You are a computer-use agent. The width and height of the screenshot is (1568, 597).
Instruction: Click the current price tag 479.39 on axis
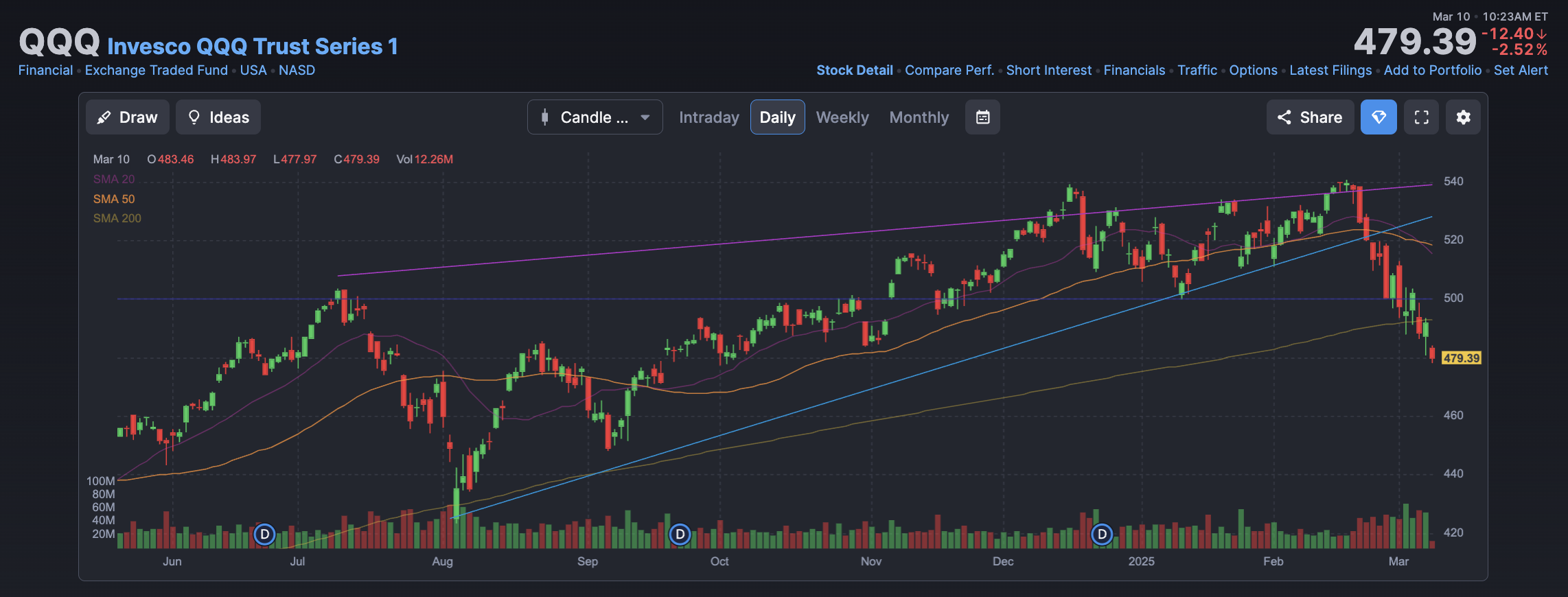[x=1461, y=358]
